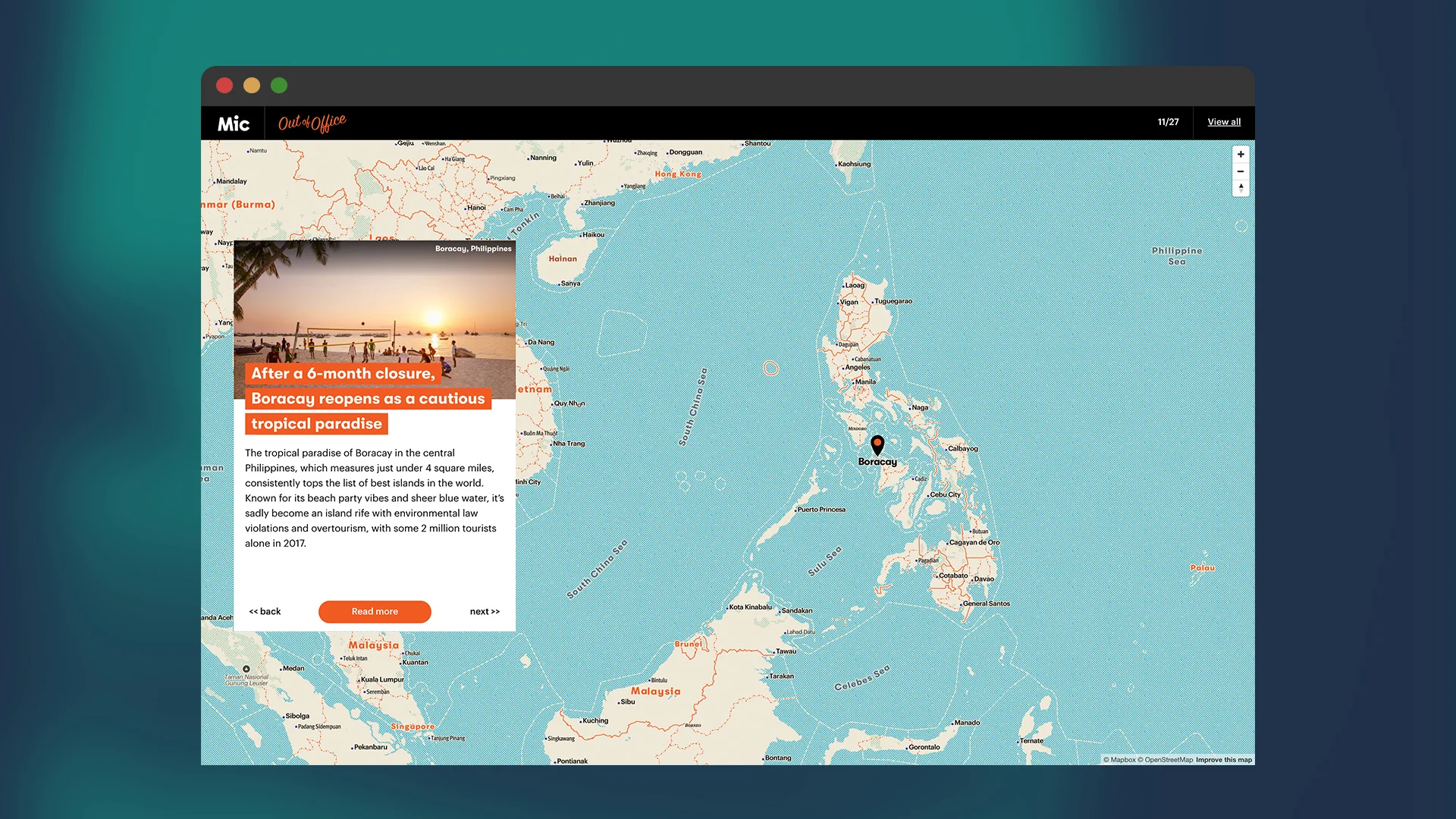Viewport: 1456px width, 819px height.
Task: Open the Out of Office logo
Action: 312,123
